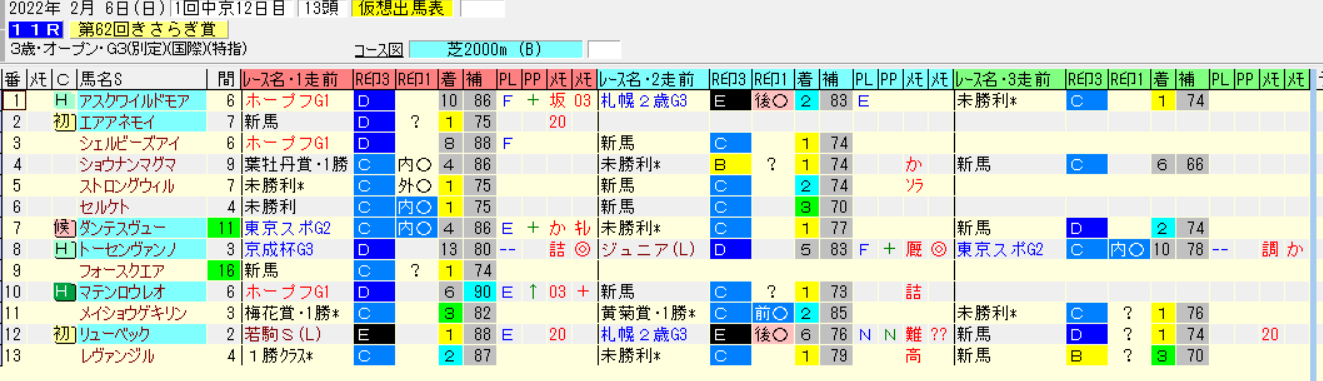Viewport: 1323px width, 381px height.
Task: Click the empty box beside 仮想出馬表
Action: point(483,9)
